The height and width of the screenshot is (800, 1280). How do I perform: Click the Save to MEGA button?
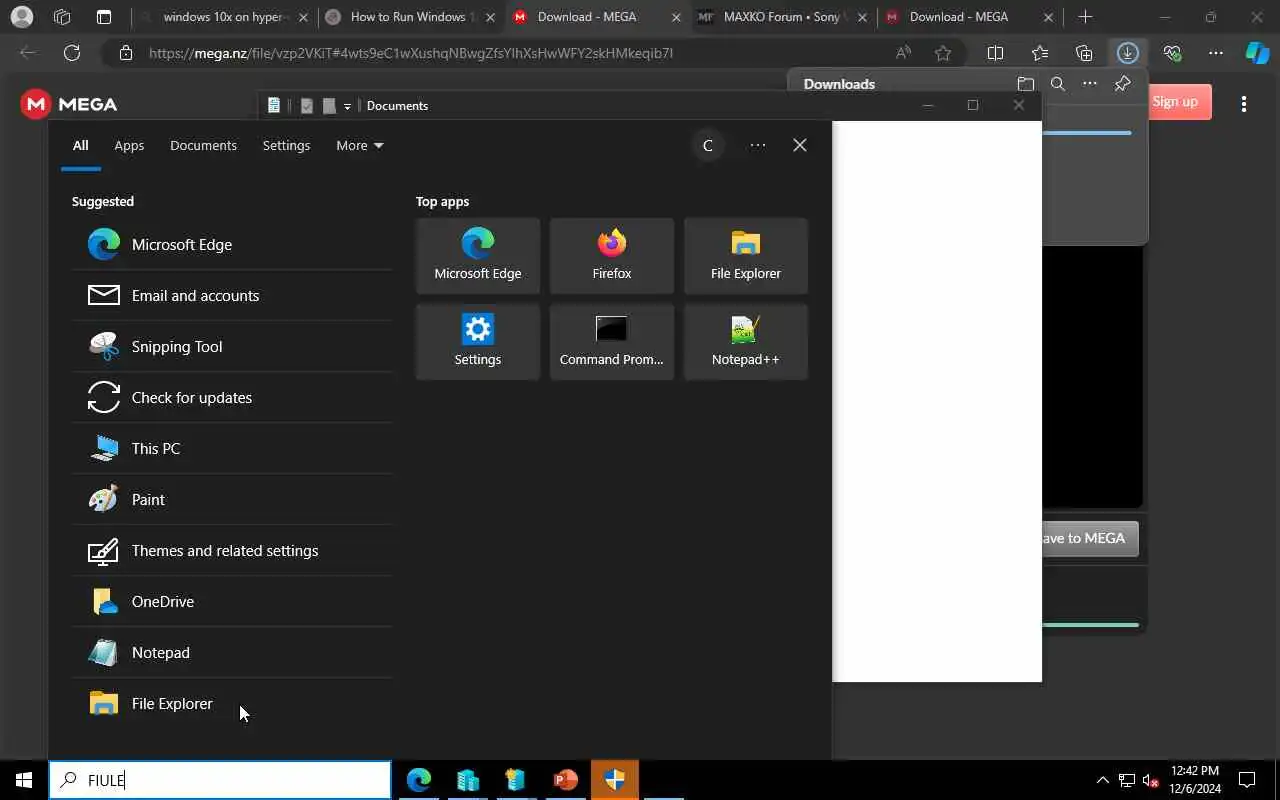point(1088,538)
